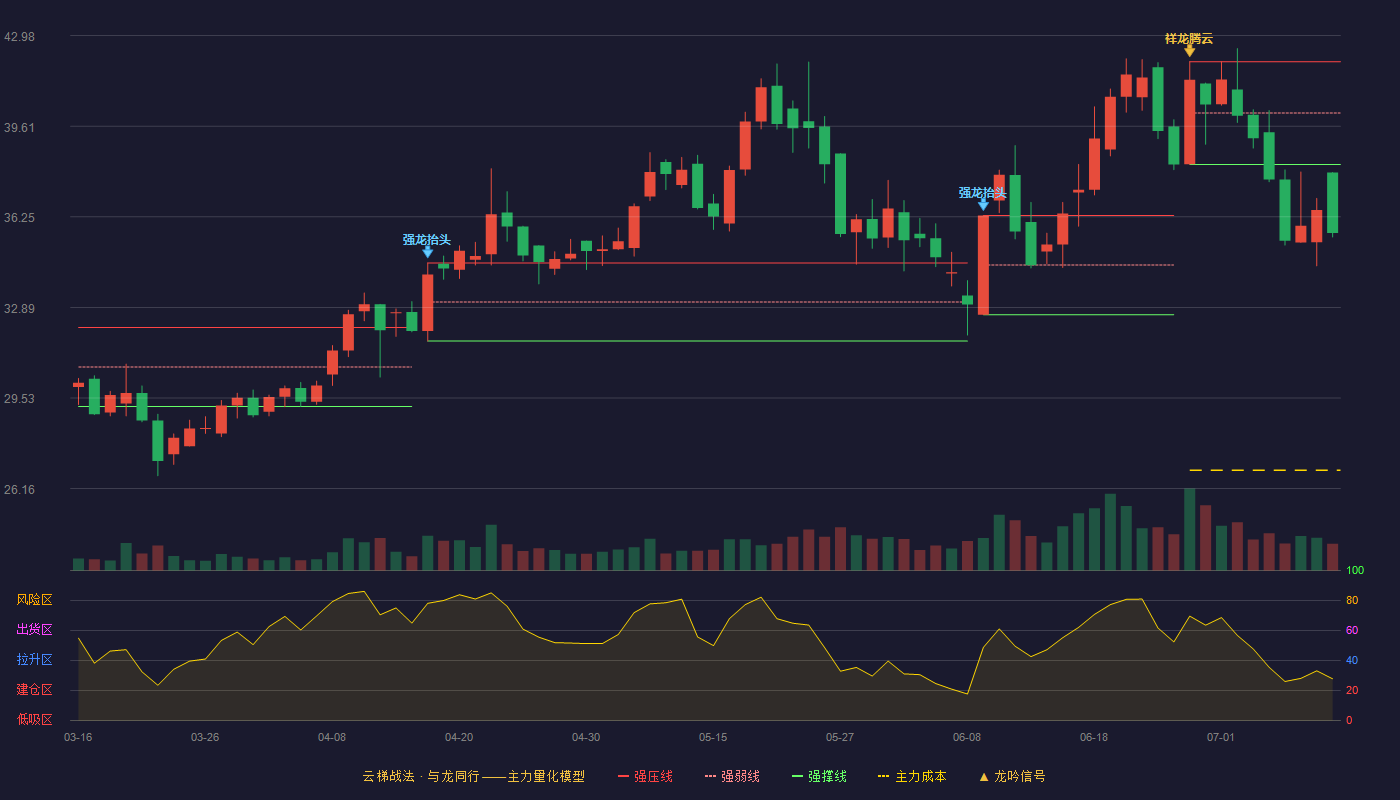Screen dimensions: 1400x800
Task: Toggle the 强撑线 legend series
Action: click(819, 776)
